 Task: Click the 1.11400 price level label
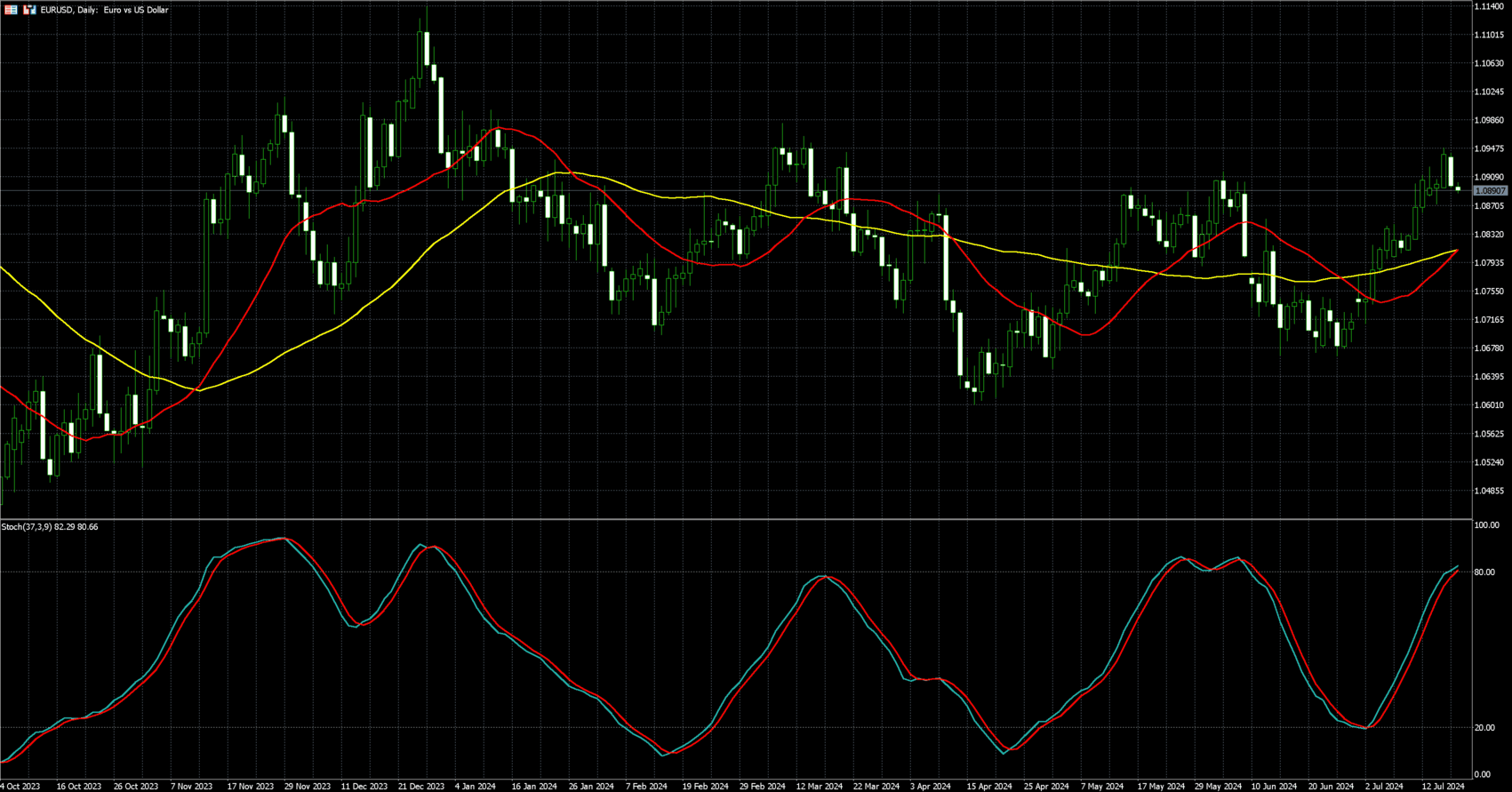pyautogui.click(x=1489, y=6)
